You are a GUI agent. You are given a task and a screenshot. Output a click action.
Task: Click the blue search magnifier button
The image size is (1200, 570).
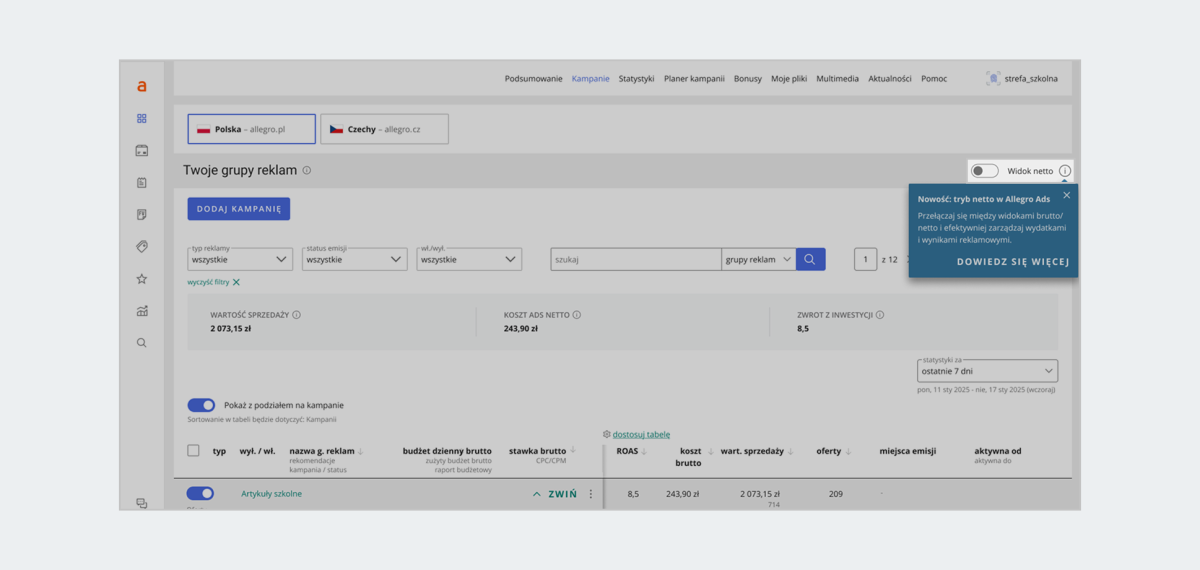tap(811, 259)
